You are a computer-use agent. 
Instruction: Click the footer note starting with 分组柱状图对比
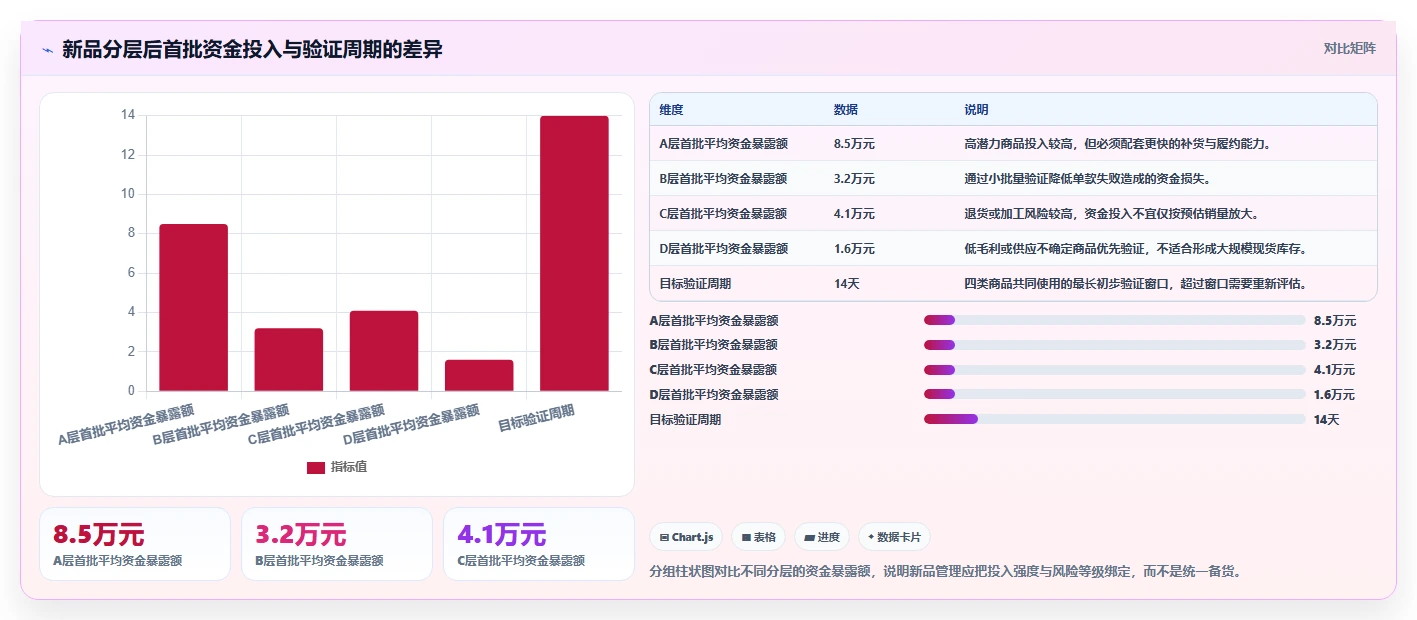coord(946,572)
